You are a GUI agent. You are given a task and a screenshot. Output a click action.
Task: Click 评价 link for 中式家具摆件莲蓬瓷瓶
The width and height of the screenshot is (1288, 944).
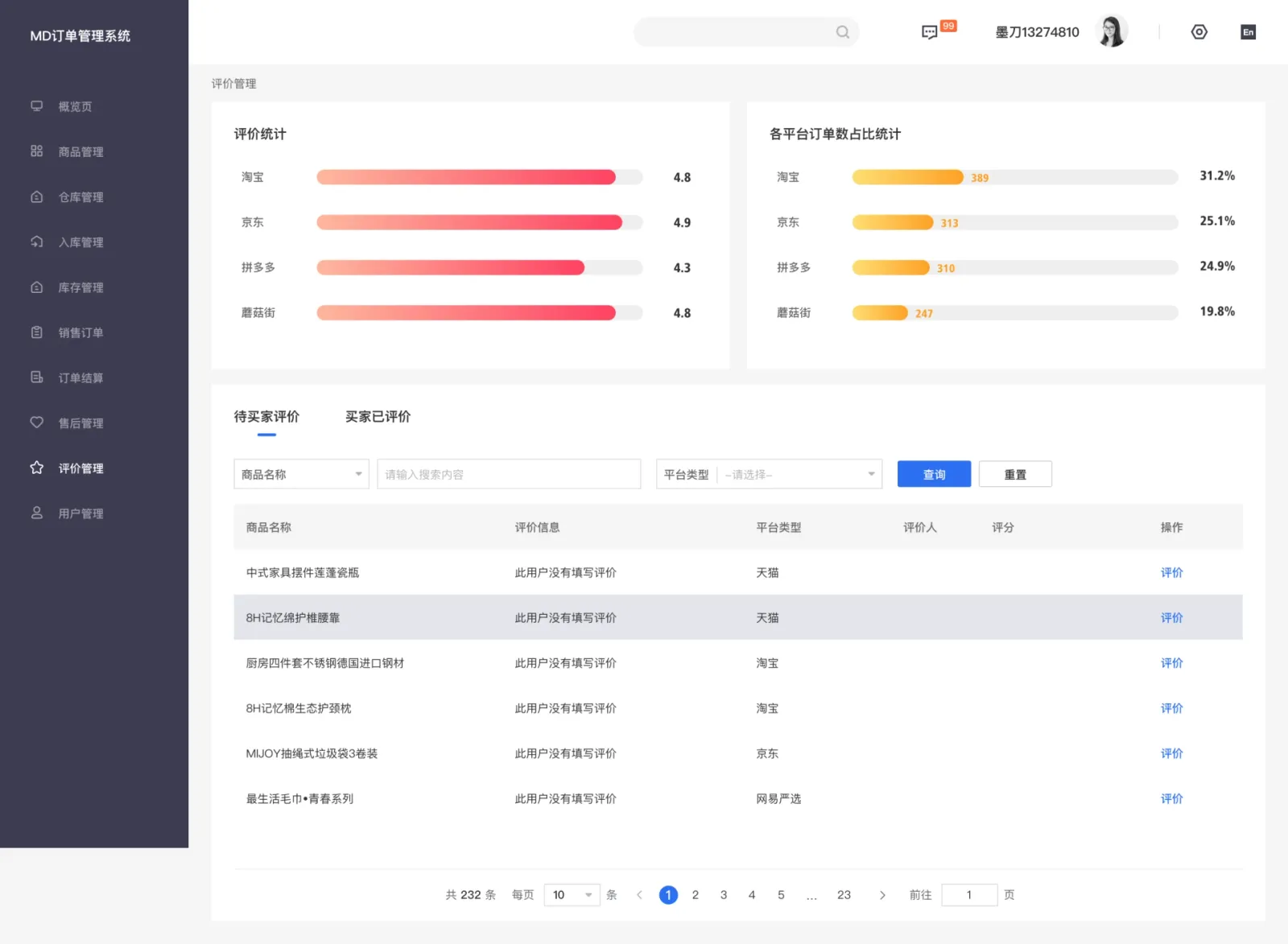(1171, 572)
